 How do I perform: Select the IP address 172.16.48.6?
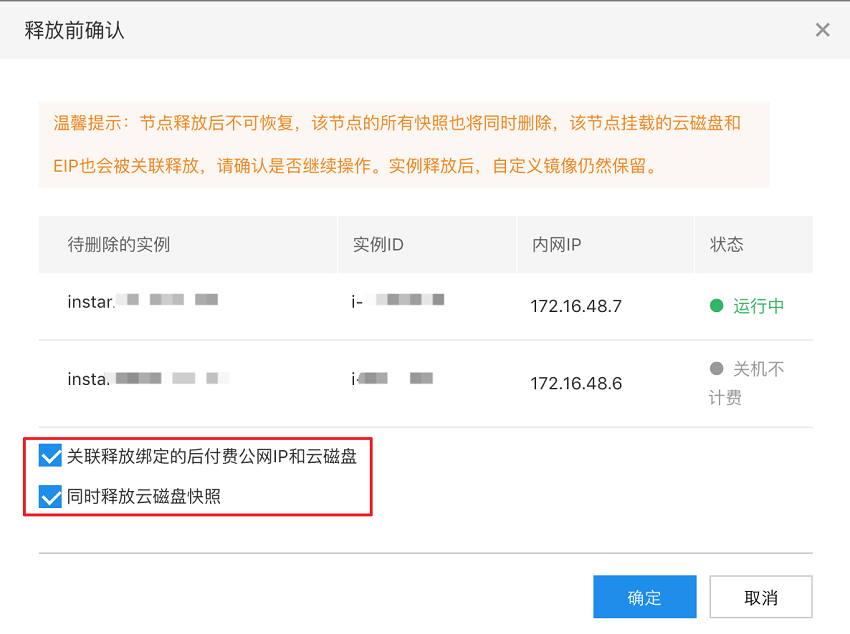pos(576,383)
